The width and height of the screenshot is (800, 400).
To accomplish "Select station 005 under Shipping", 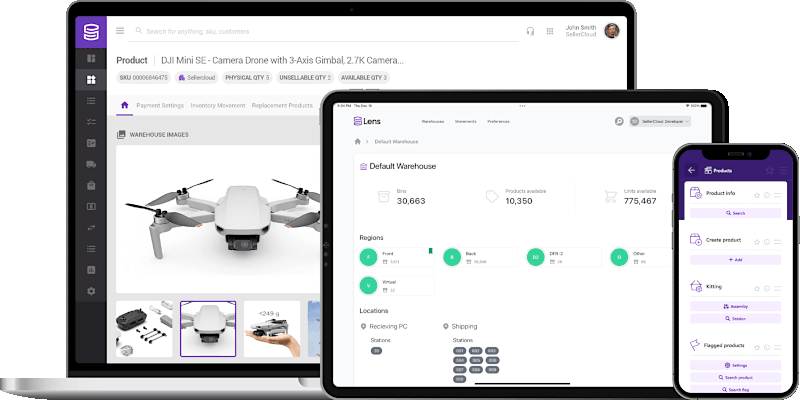I will (x=476, y=360).
